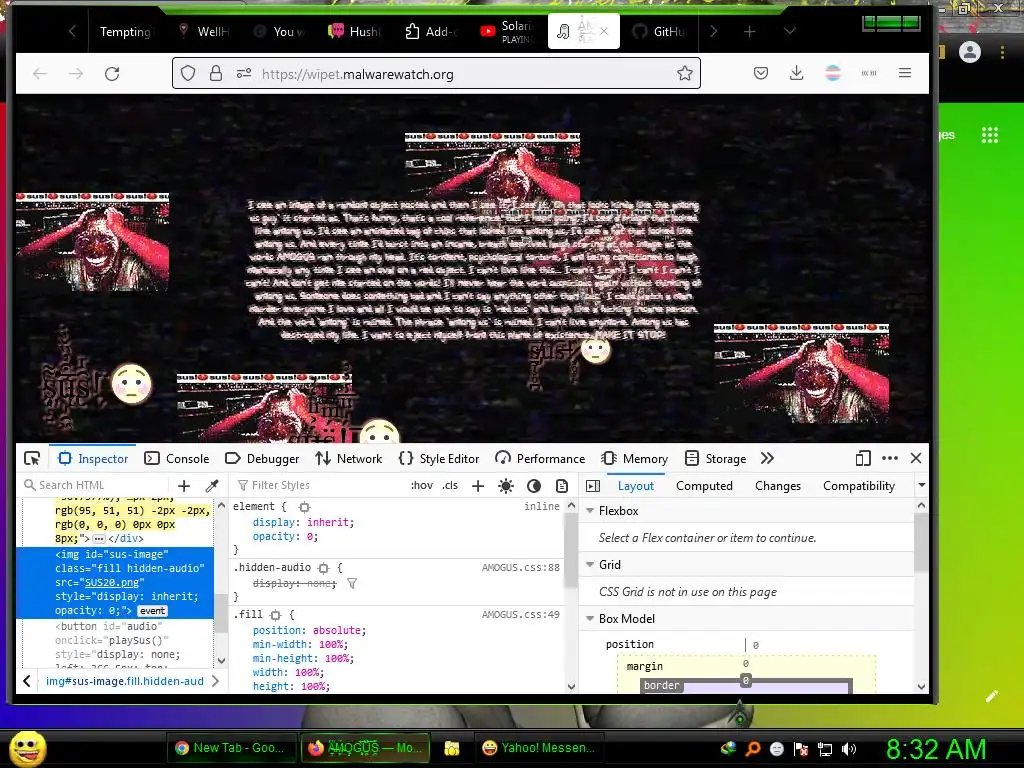Switch to the Tempting browser tab
The width and height of the screenshot is (1024, 768).
tap(125, 31)
